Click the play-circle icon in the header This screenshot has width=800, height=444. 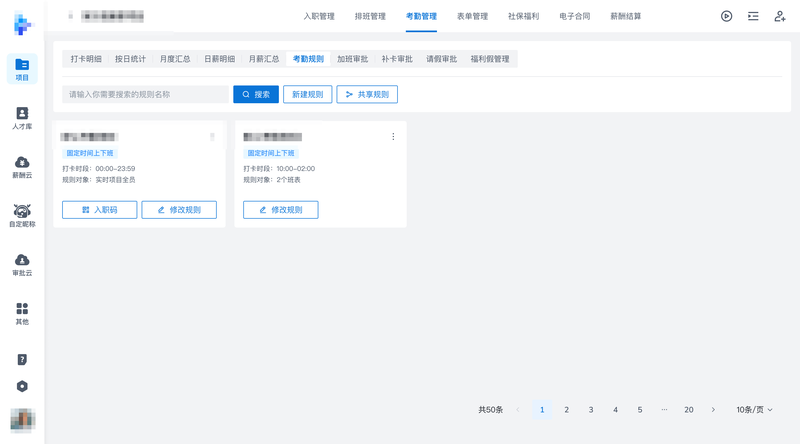coord(727,16)
